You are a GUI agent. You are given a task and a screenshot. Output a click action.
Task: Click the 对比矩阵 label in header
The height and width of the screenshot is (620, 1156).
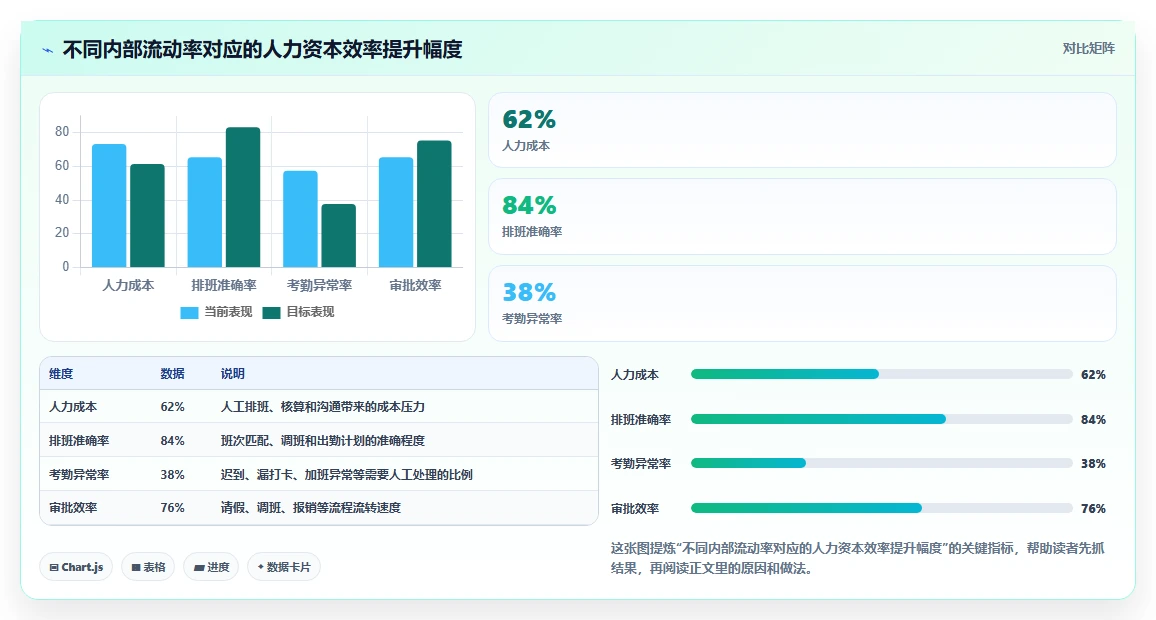point(1088,49)
